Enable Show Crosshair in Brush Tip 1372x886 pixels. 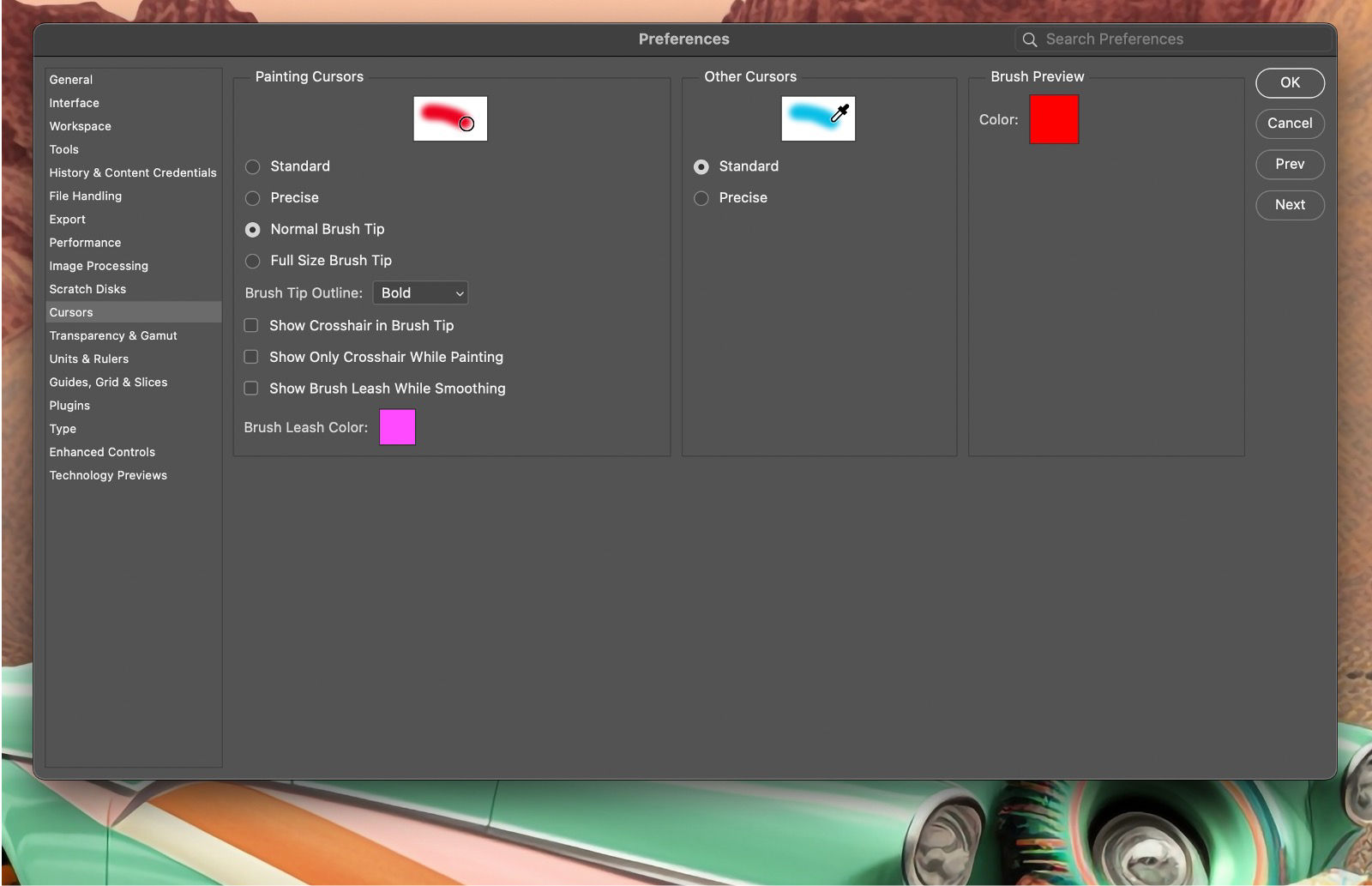click(250, 325)
